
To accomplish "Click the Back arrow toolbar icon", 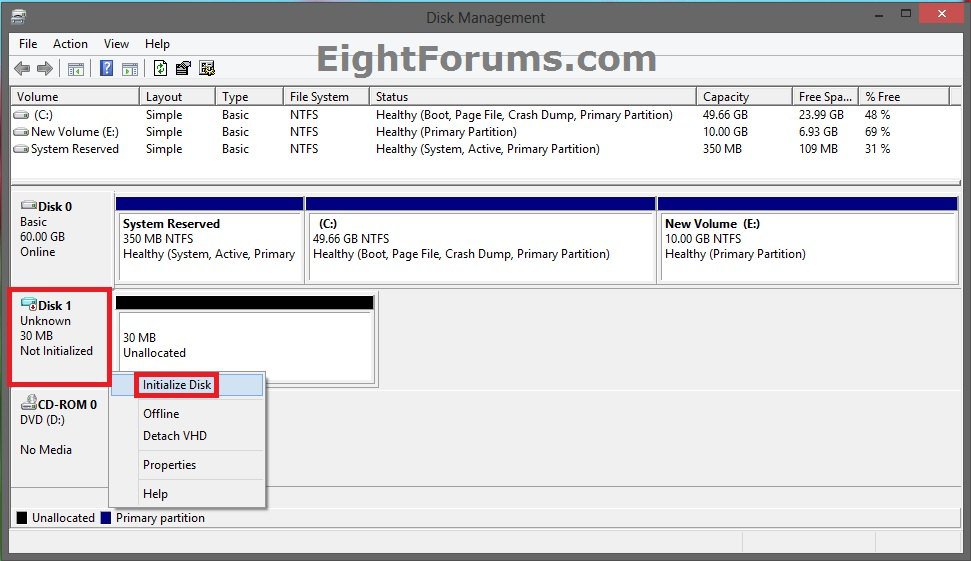I will click(22, 68).
